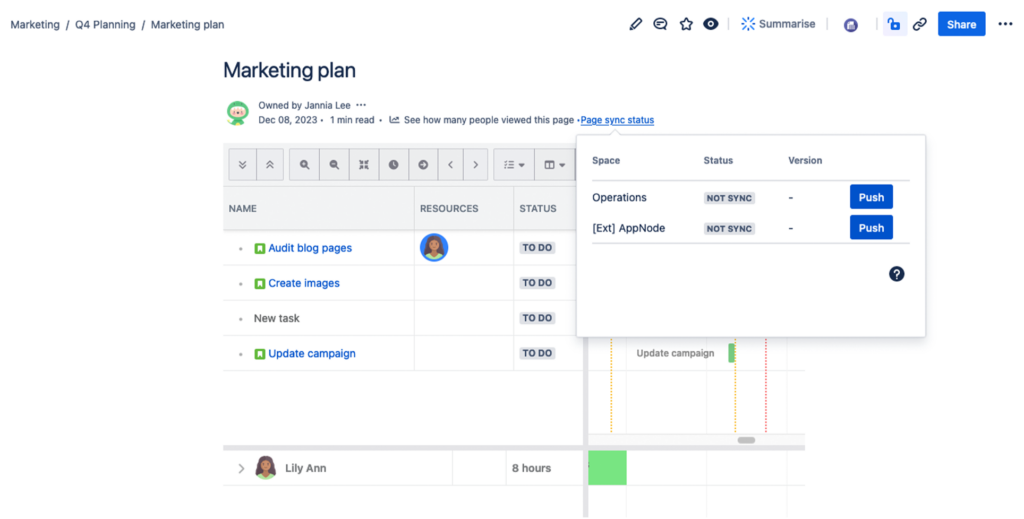Click Lily Ann's avatar
Viewport: 1024px width, 519px height.
coord(265,467)
